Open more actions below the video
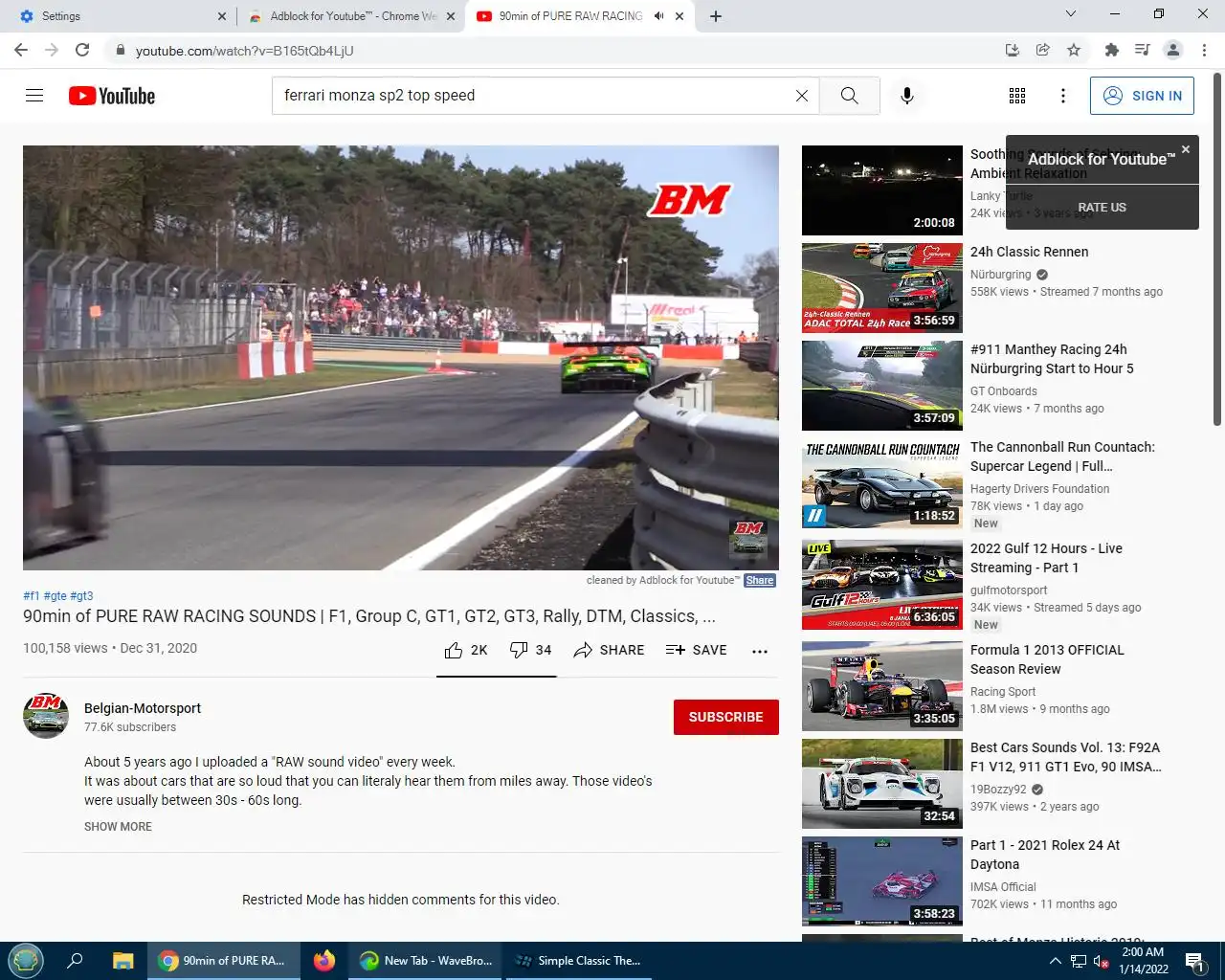 point(760,651)
